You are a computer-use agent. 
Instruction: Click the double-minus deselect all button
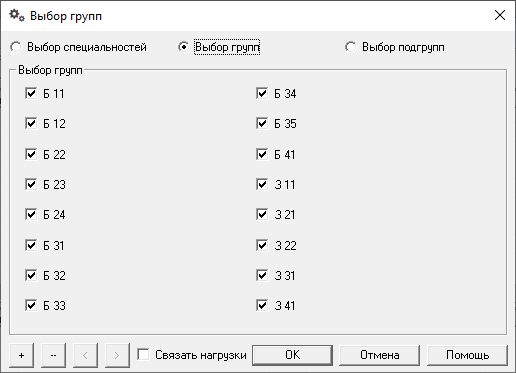[53, 355]
